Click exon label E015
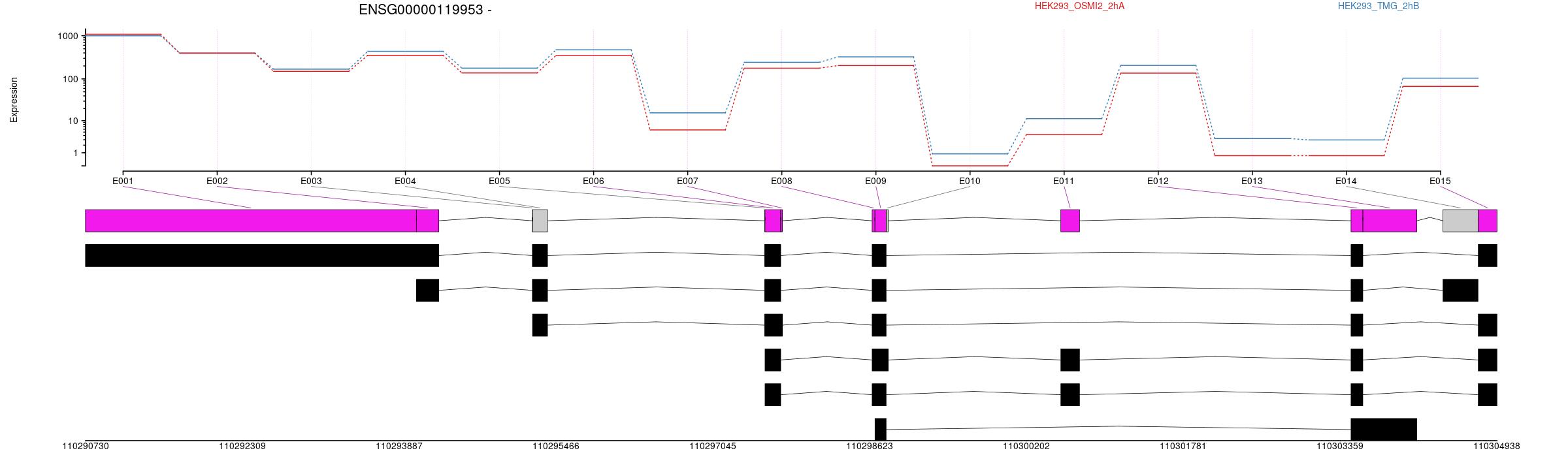 pyautogui.click(x=1440, y=181)
